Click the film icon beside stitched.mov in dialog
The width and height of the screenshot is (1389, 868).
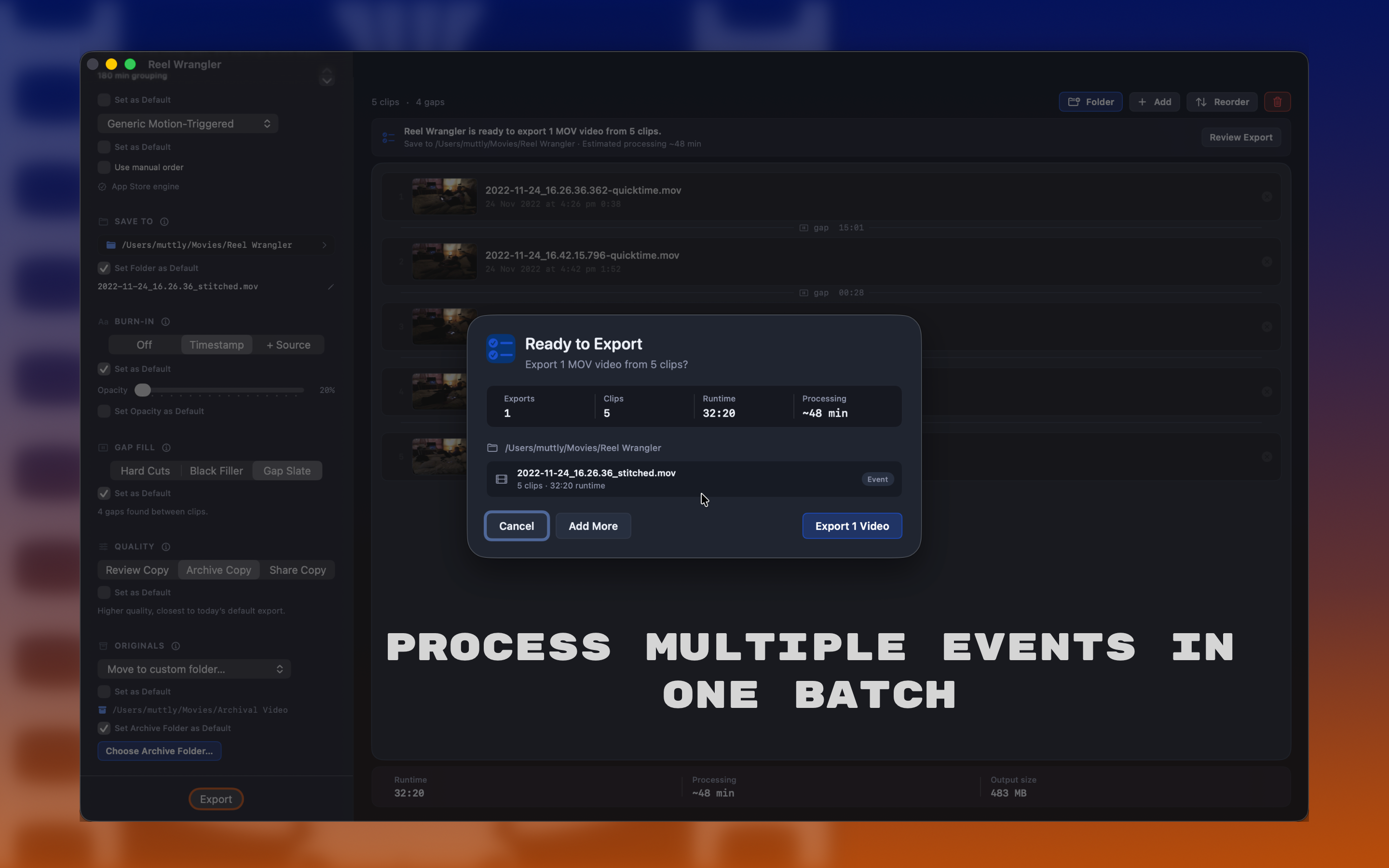(x=501, y=479)
